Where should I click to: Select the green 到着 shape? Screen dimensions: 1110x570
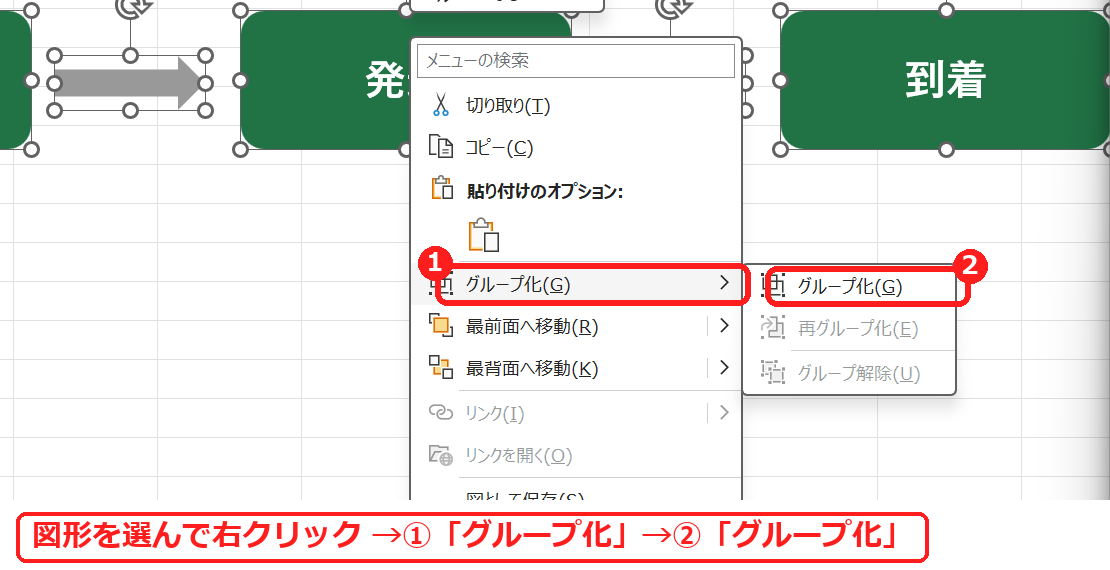(945, 79)
